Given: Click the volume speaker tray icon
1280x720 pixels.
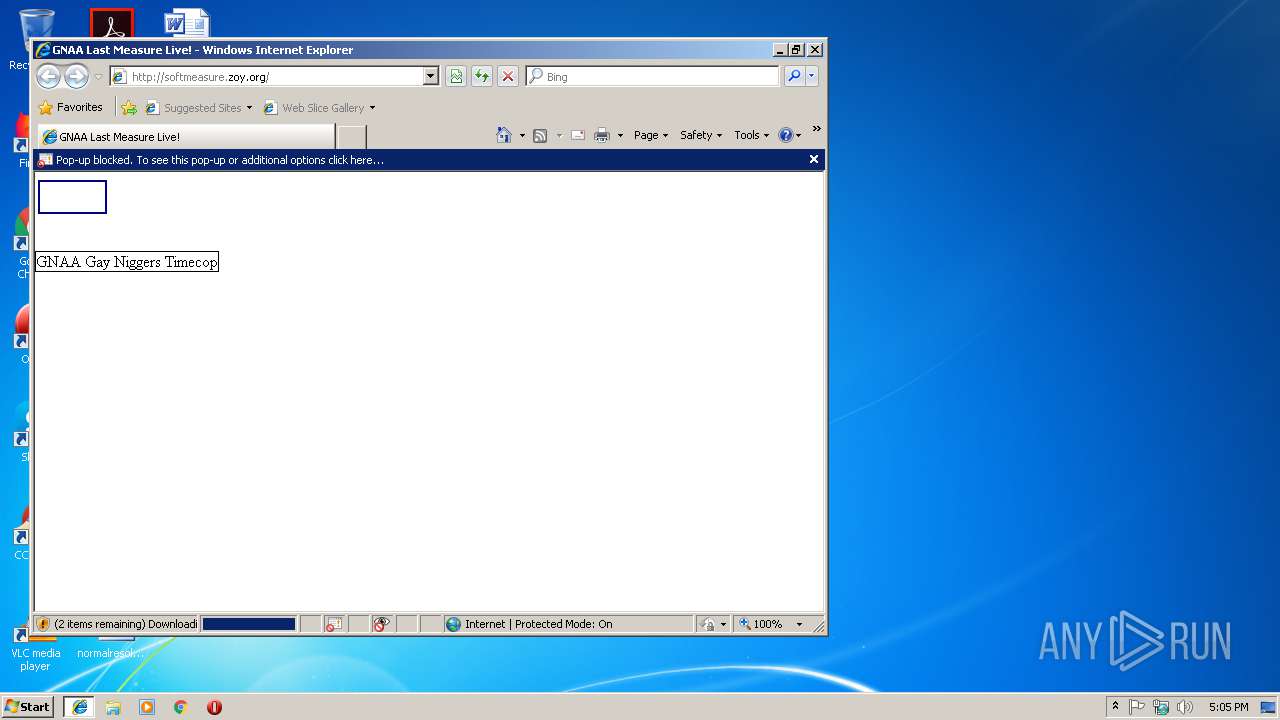Looking at the screenshot, I should [x=1185, y=707].
